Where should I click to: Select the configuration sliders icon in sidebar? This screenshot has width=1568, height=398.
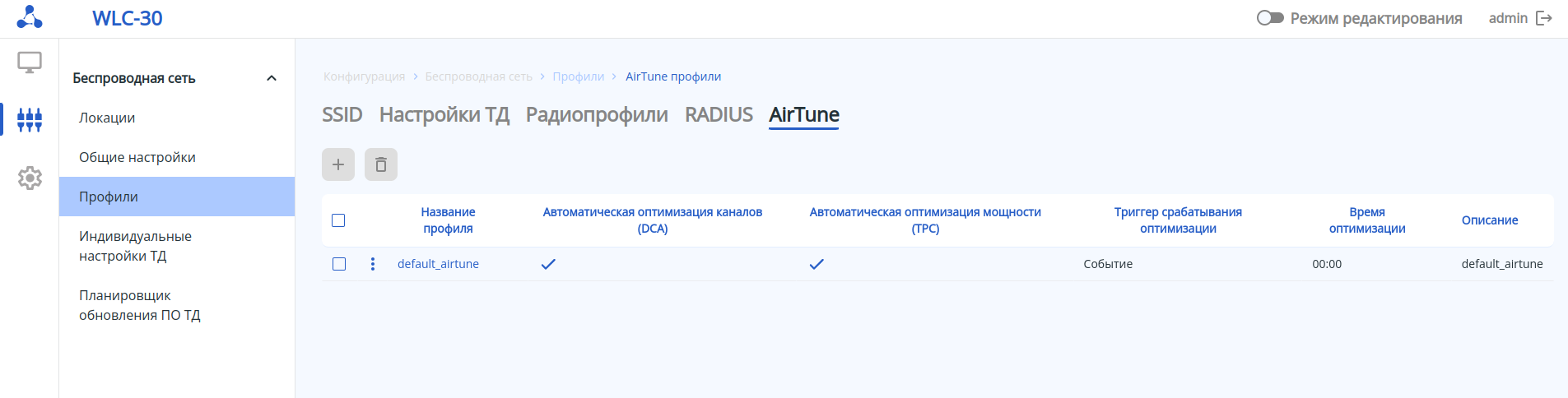tap(30, 119)
